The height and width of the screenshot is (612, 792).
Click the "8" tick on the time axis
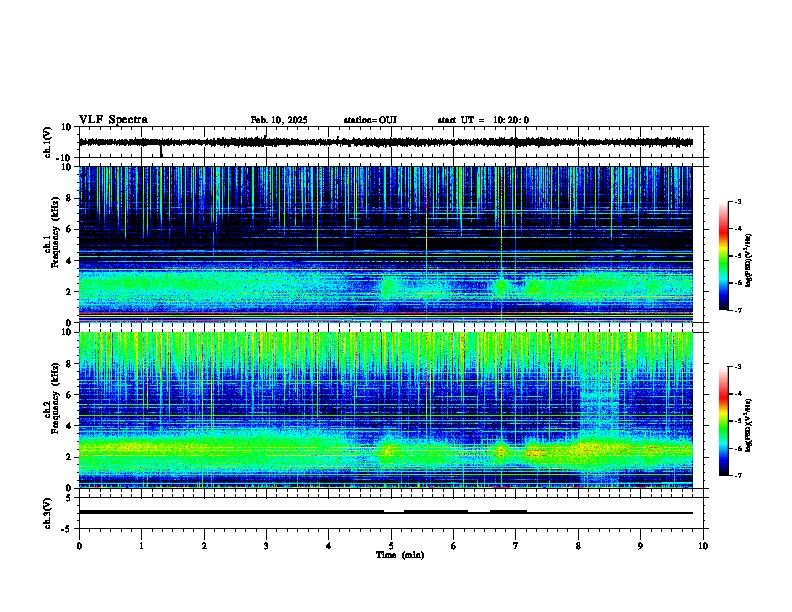click(578, 546)
